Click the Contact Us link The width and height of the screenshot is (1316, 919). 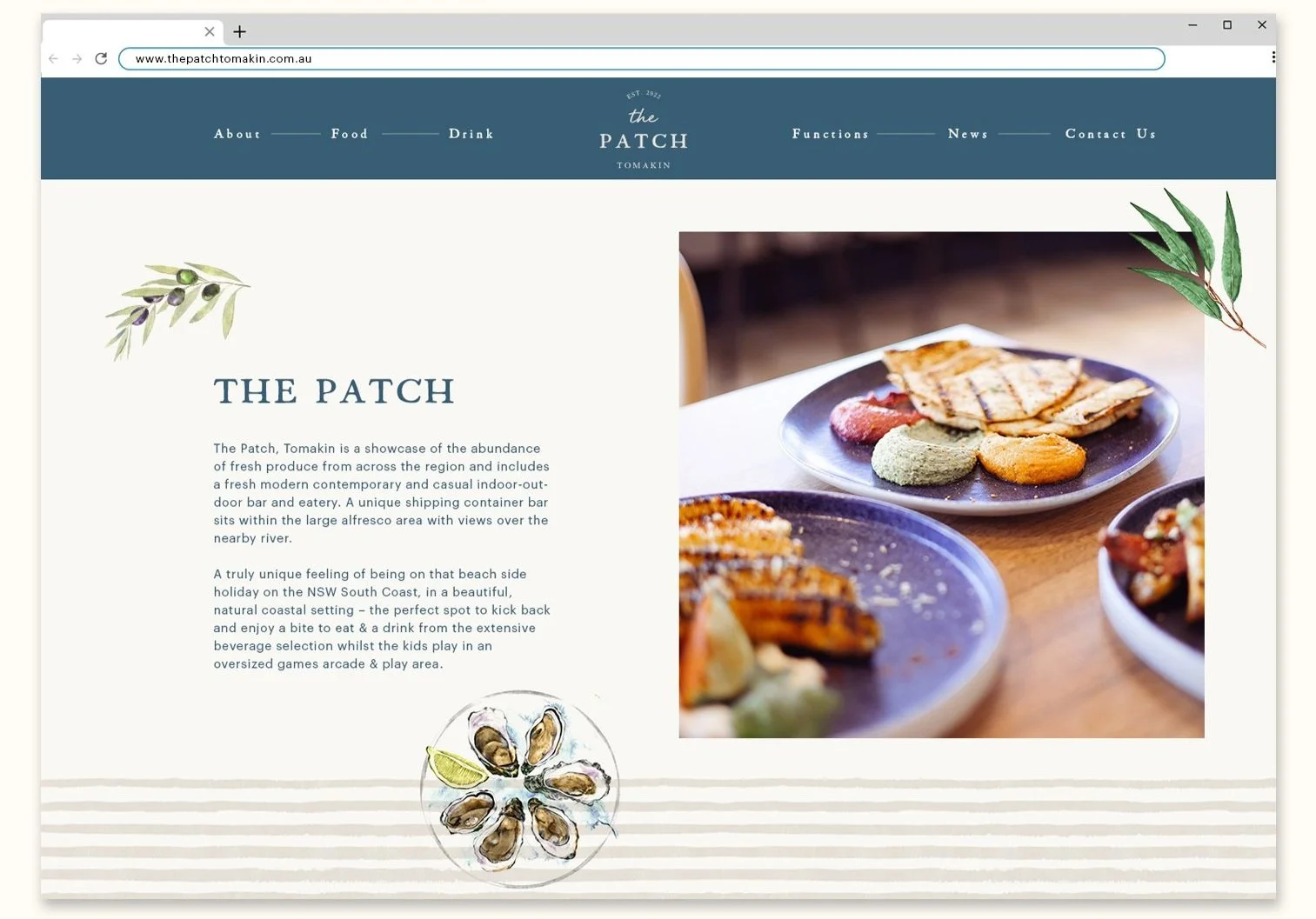point(1111,134)
